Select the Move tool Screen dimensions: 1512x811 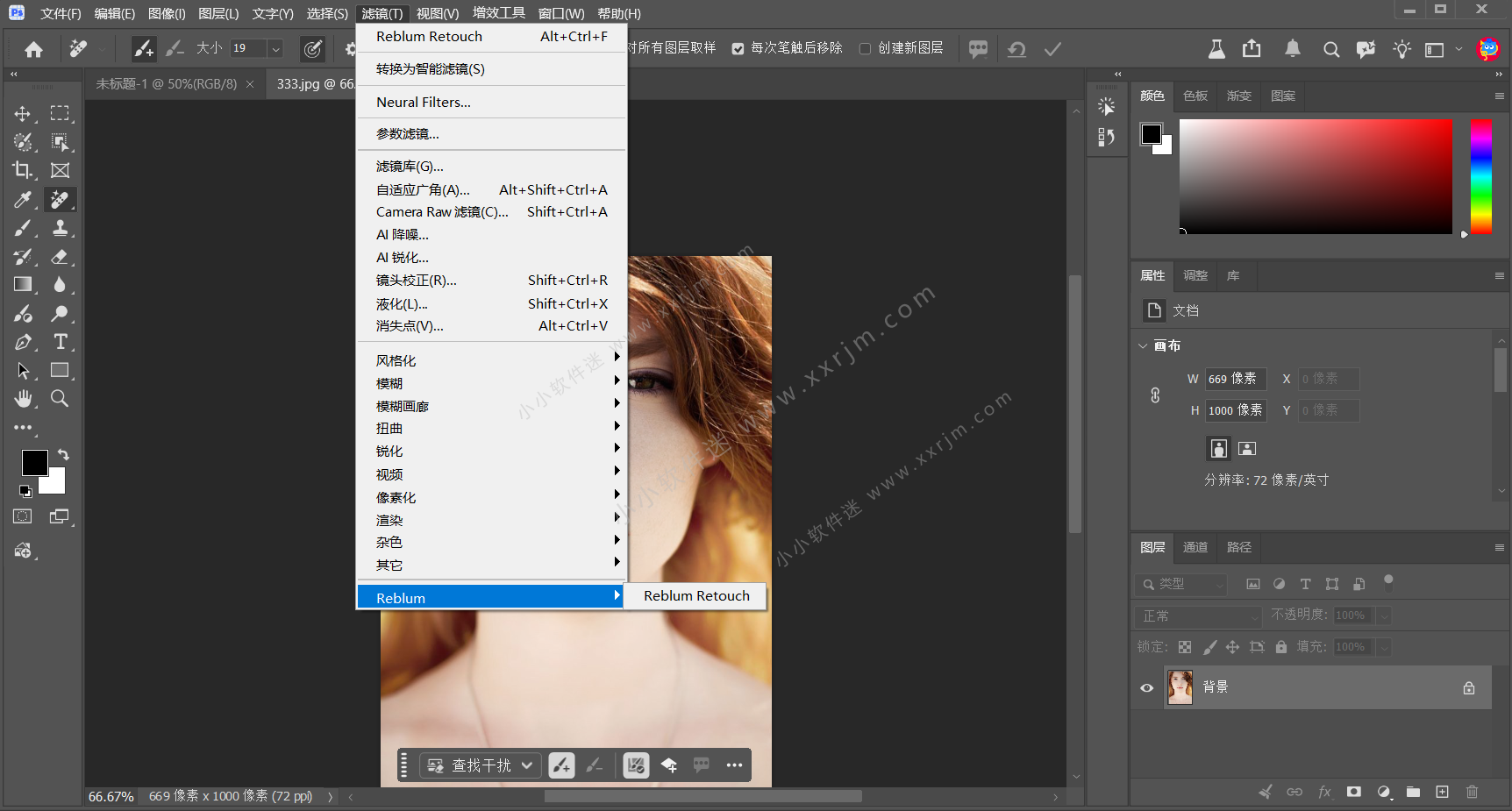[x=23, y=114]
